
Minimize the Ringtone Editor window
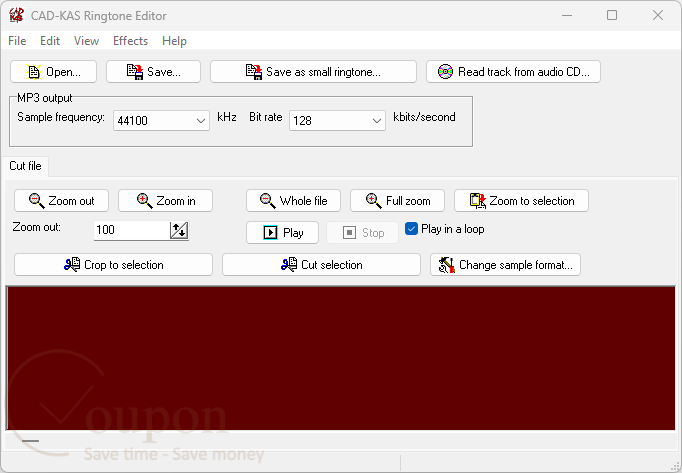(567, 15)
